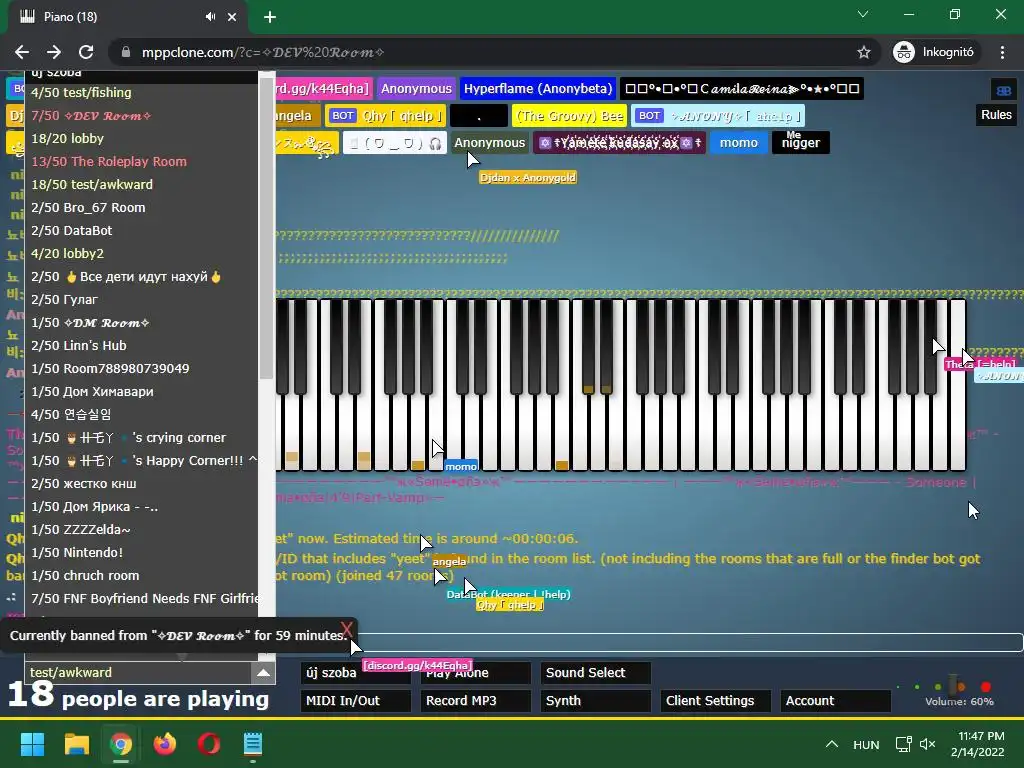This screenshot has width=1024, height=768.
Task: View site security lock info
Action: click(125, 52)
